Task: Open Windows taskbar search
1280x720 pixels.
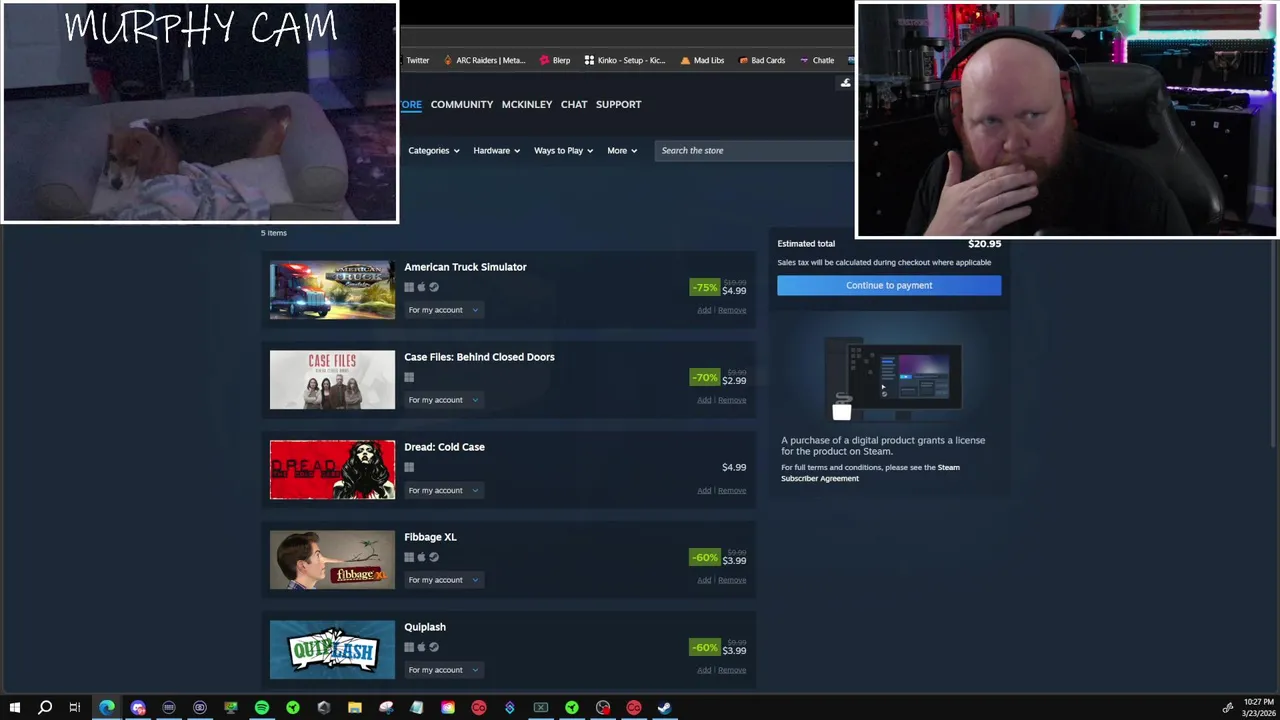Action: coord(45,708)
